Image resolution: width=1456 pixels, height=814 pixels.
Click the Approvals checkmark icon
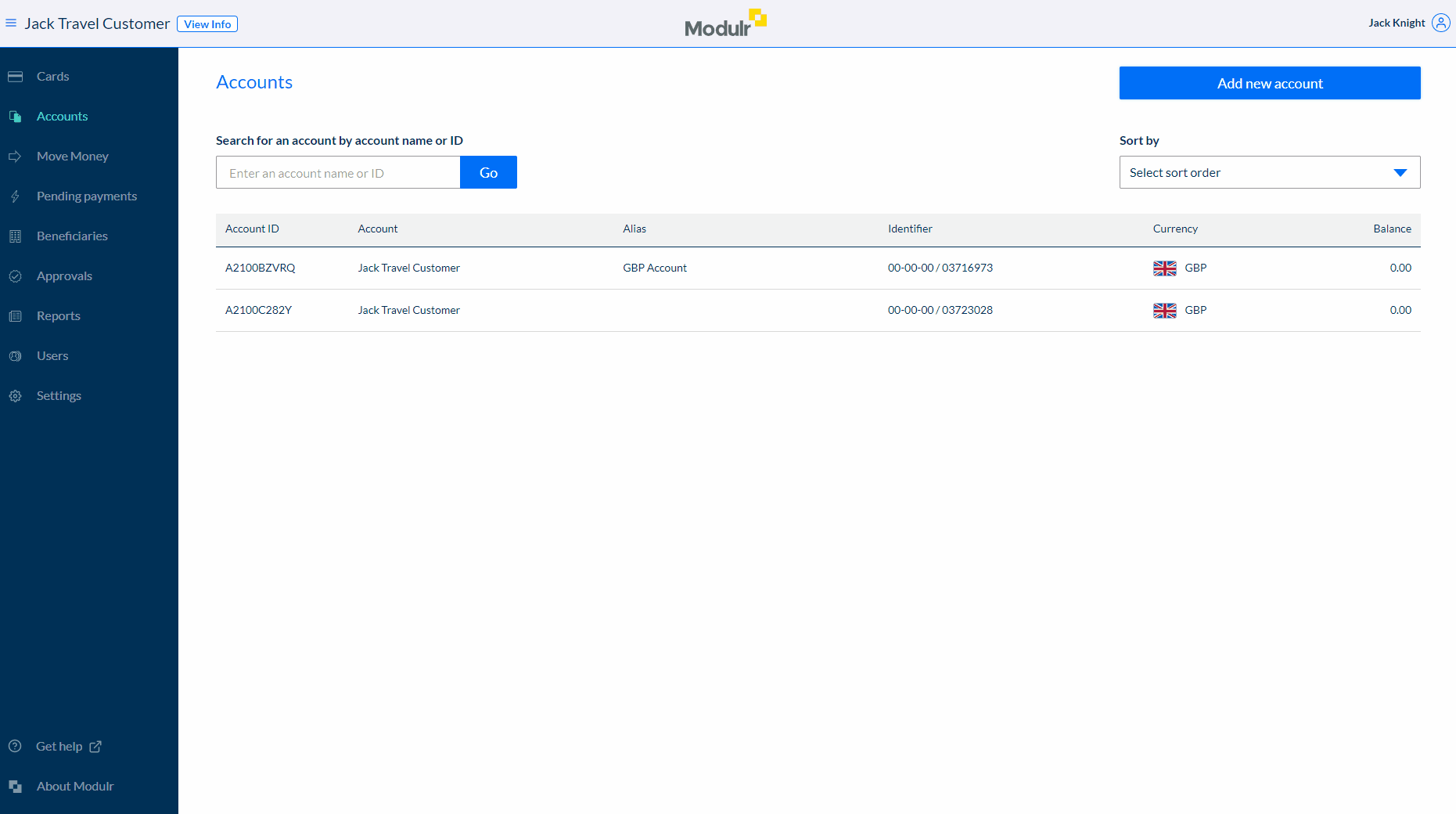pos(15,276)
